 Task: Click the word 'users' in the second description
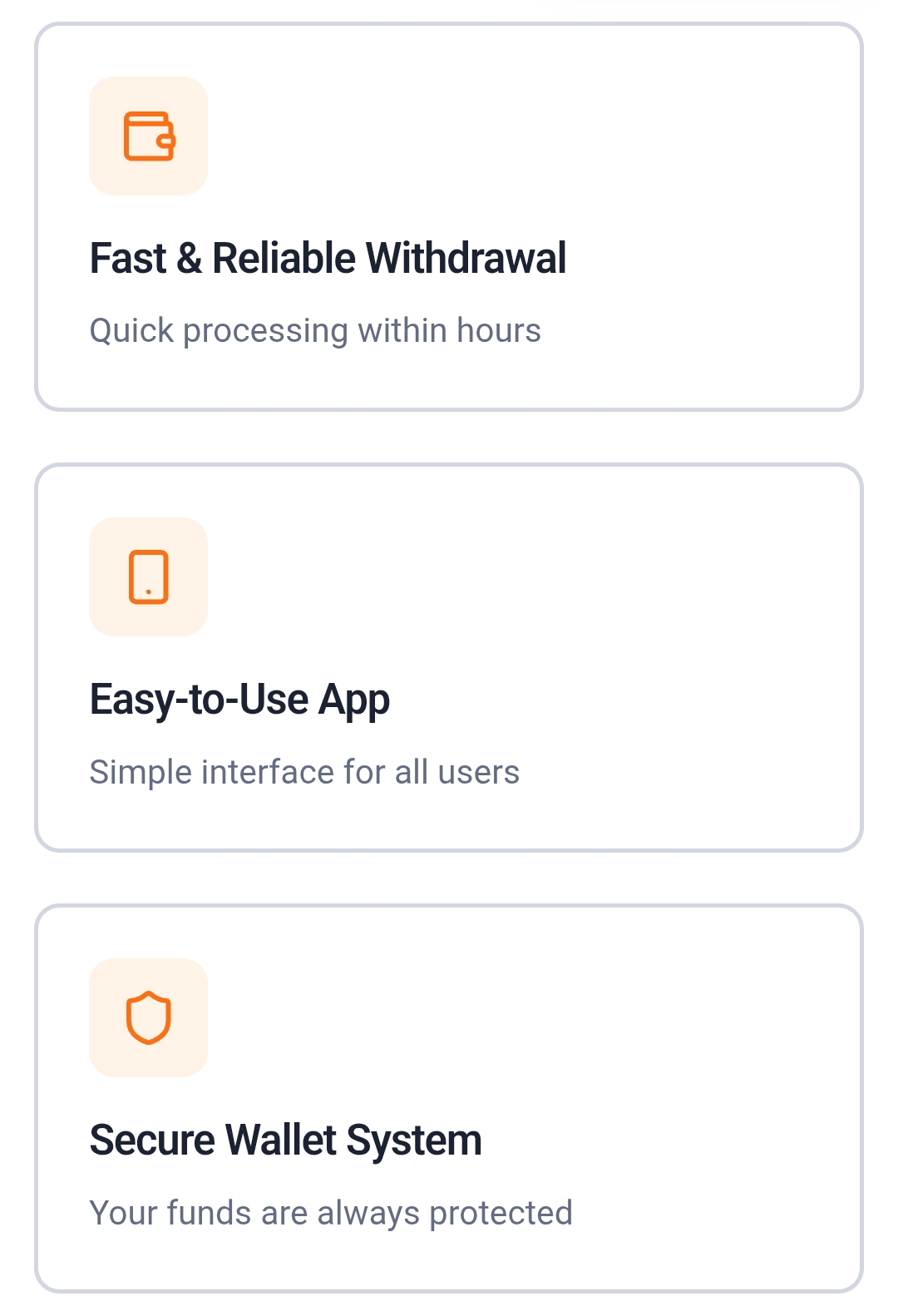point(478,772)
